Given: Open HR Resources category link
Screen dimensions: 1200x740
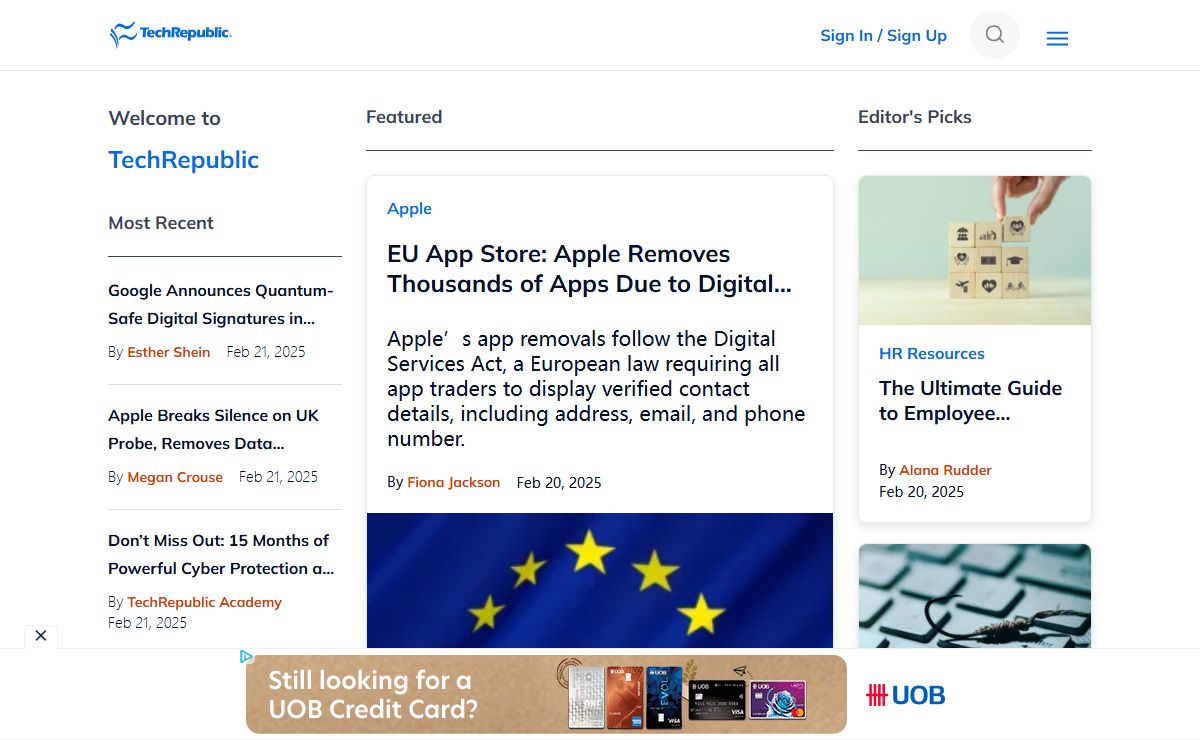Looking at the screenshot, I should tap(932, 353).
